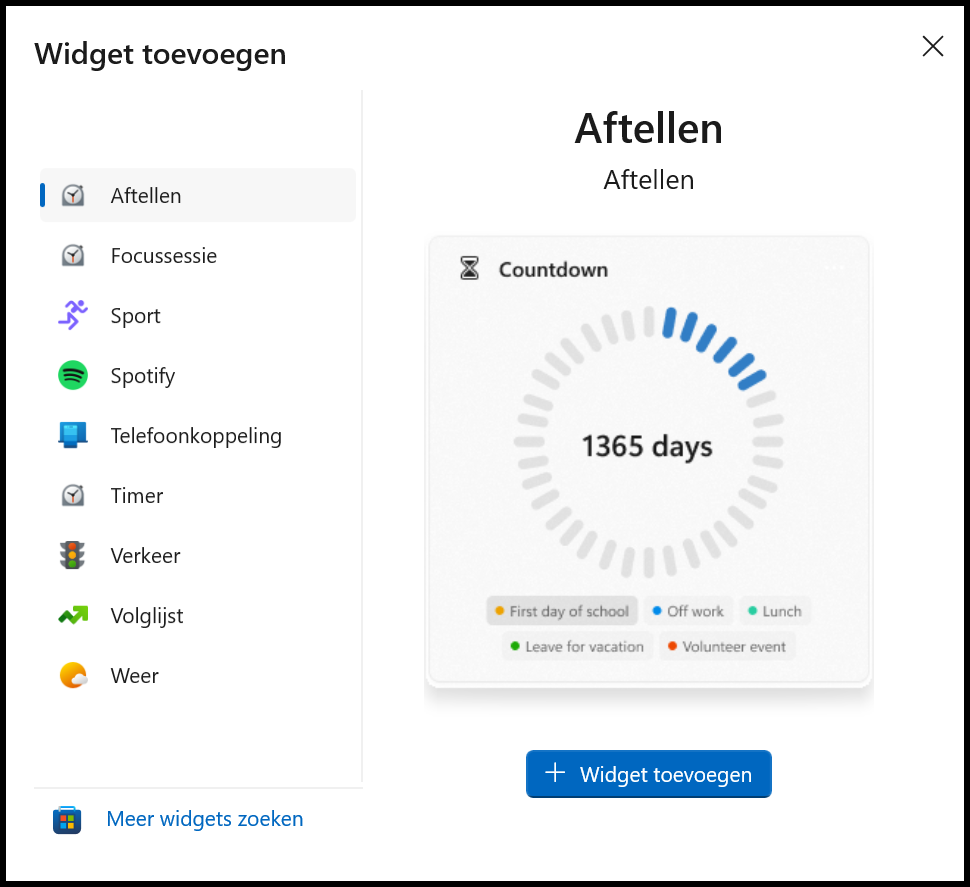Select the Sport running figure icon

(72, 315)
